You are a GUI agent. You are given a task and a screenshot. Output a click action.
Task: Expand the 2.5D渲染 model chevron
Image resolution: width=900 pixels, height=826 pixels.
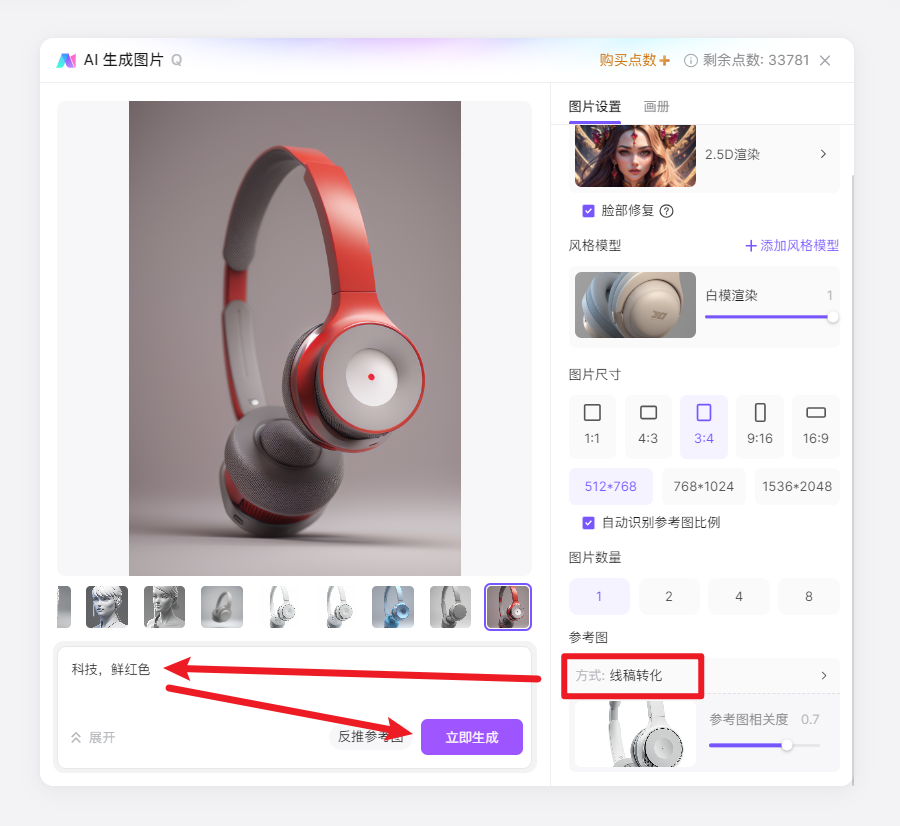[x=823, y=154]
